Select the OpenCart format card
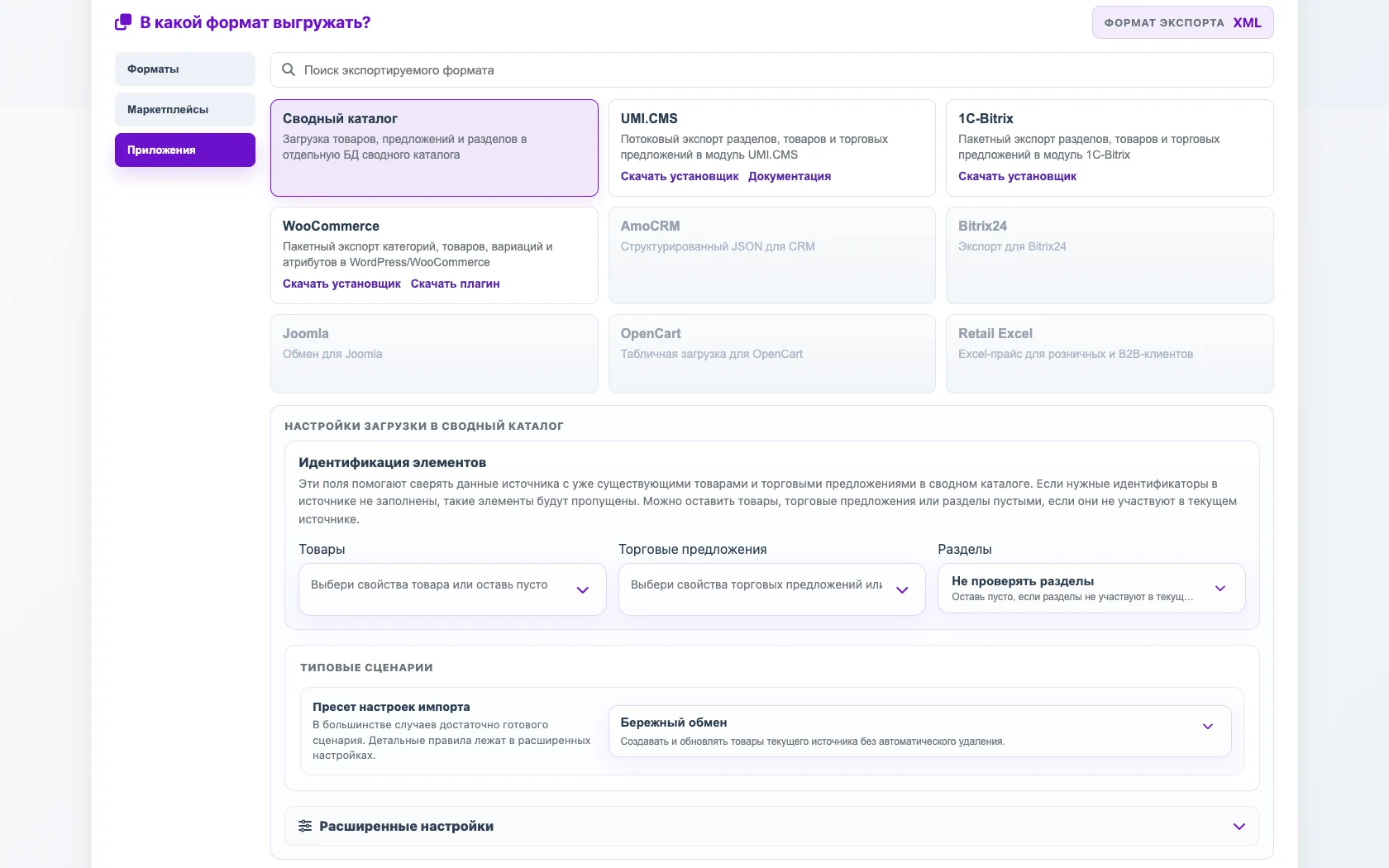Viewport: 1389px width, 868px height. point(771,354)
